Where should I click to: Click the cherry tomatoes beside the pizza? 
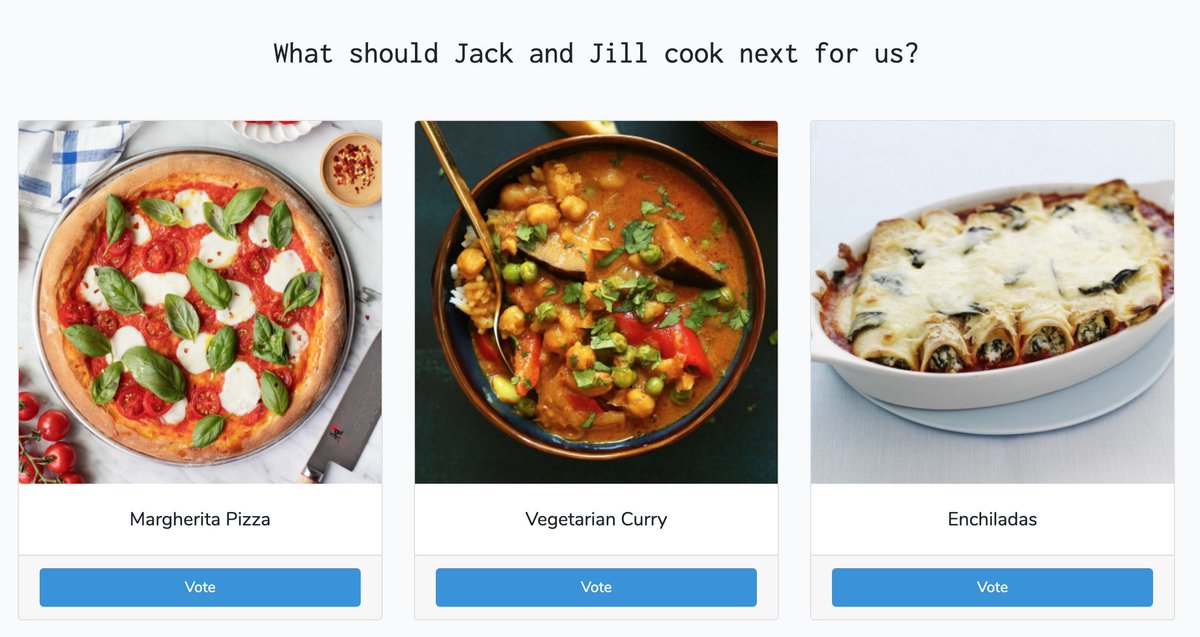47,438
